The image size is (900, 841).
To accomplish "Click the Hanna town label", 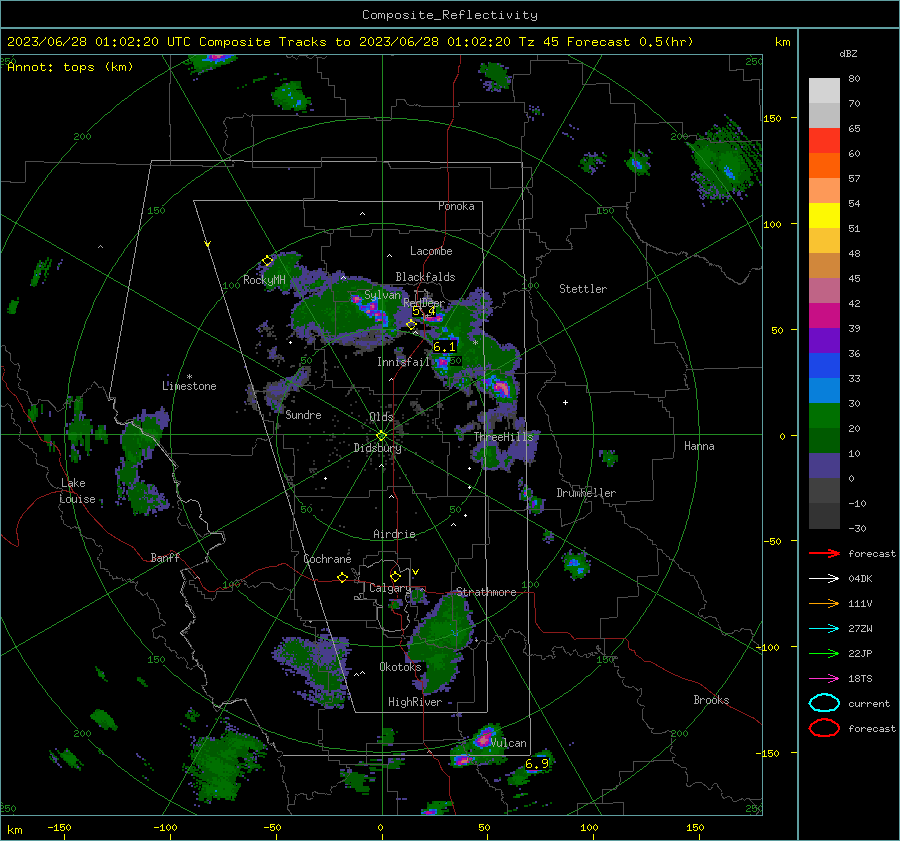I will (699, 446).
